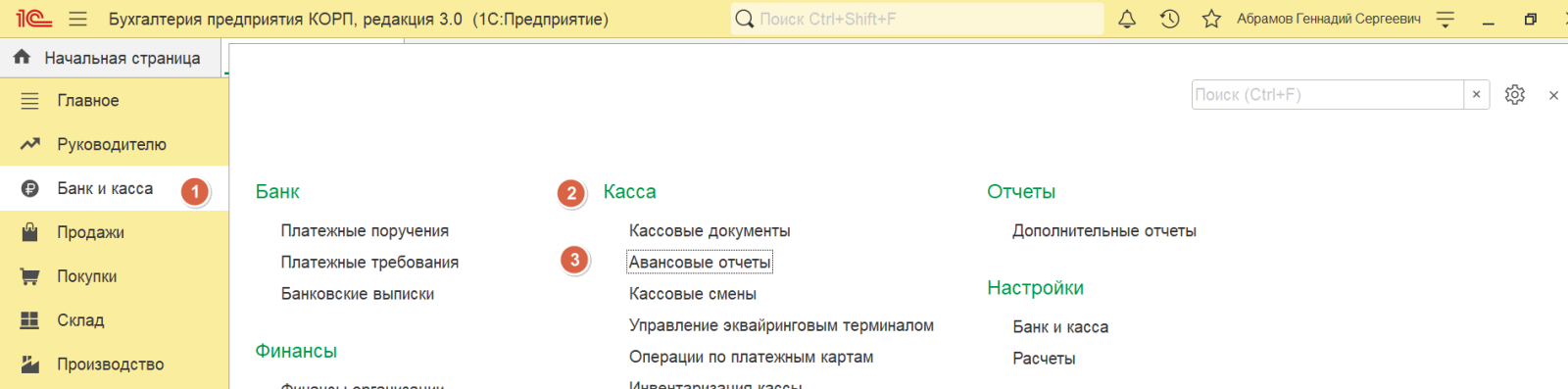Open the Производство section
The width and height of the screenshot is (1568, 389).
[114, 365]
